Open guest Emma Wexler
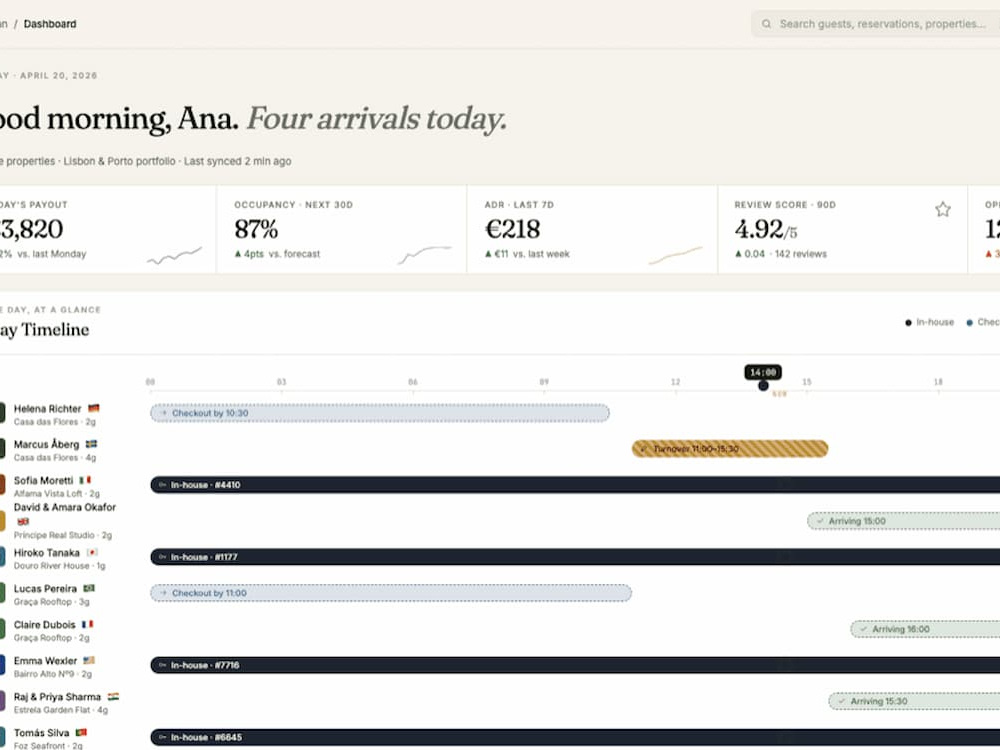1000x750 pixels. [x=45, y=661]
